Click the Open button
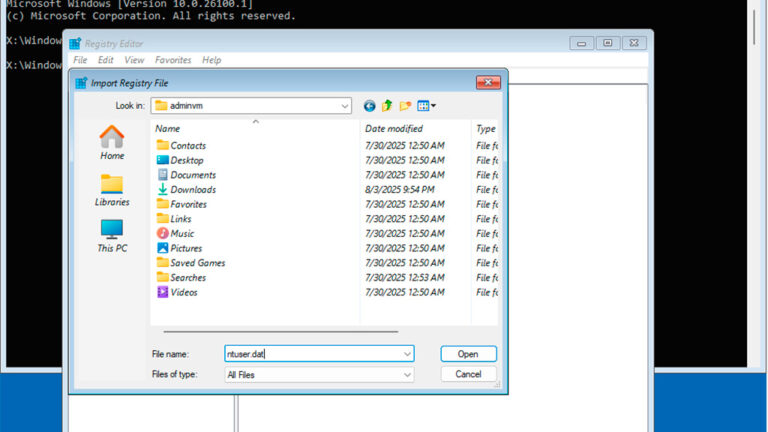 [x=468, y=354]
